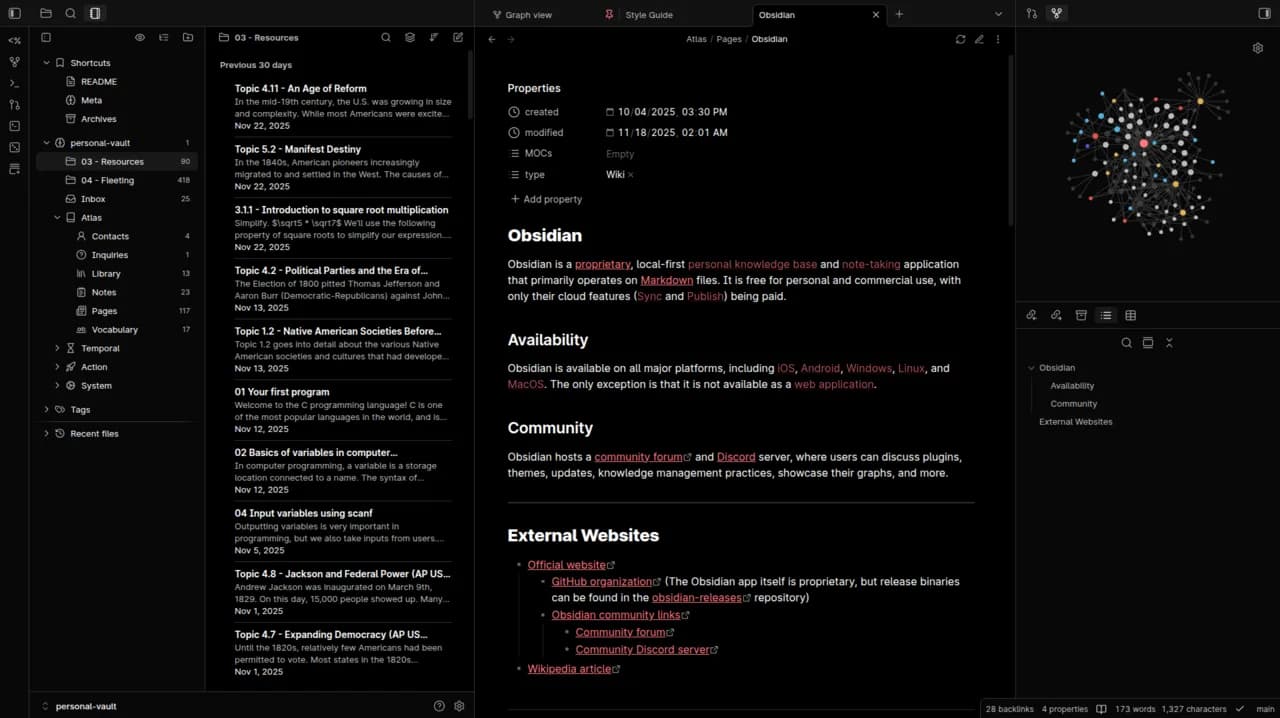Open Git source control ribbon icon
1280x718 pixels.
pos(14,104)
